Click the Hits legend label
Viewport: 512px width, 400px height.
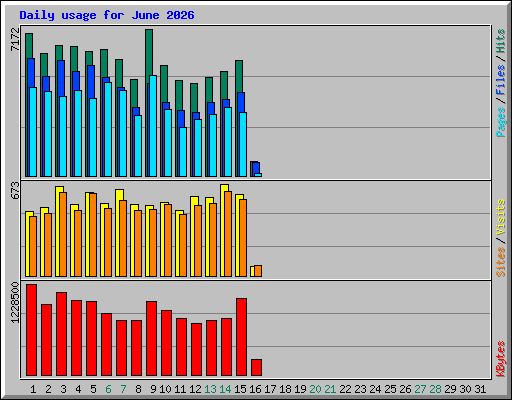point(501,41)
